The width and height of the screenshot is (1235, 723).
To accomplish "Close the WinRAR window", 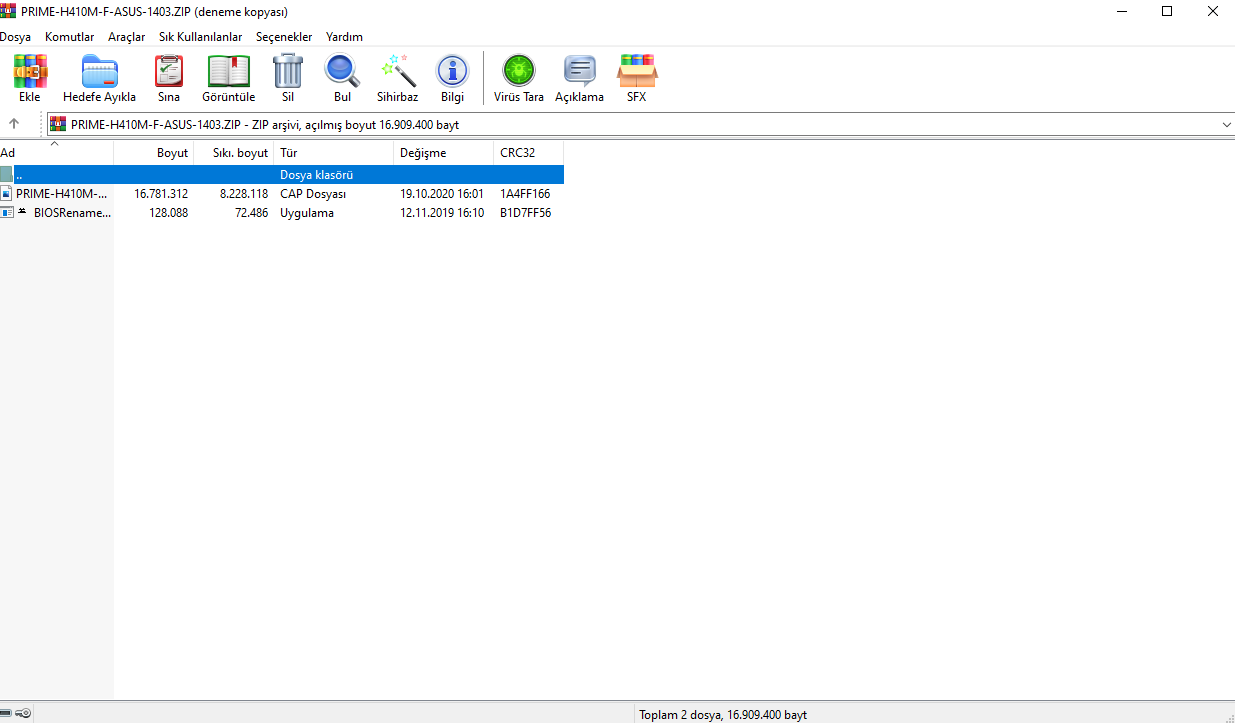I will click(x=1212, y=11).
